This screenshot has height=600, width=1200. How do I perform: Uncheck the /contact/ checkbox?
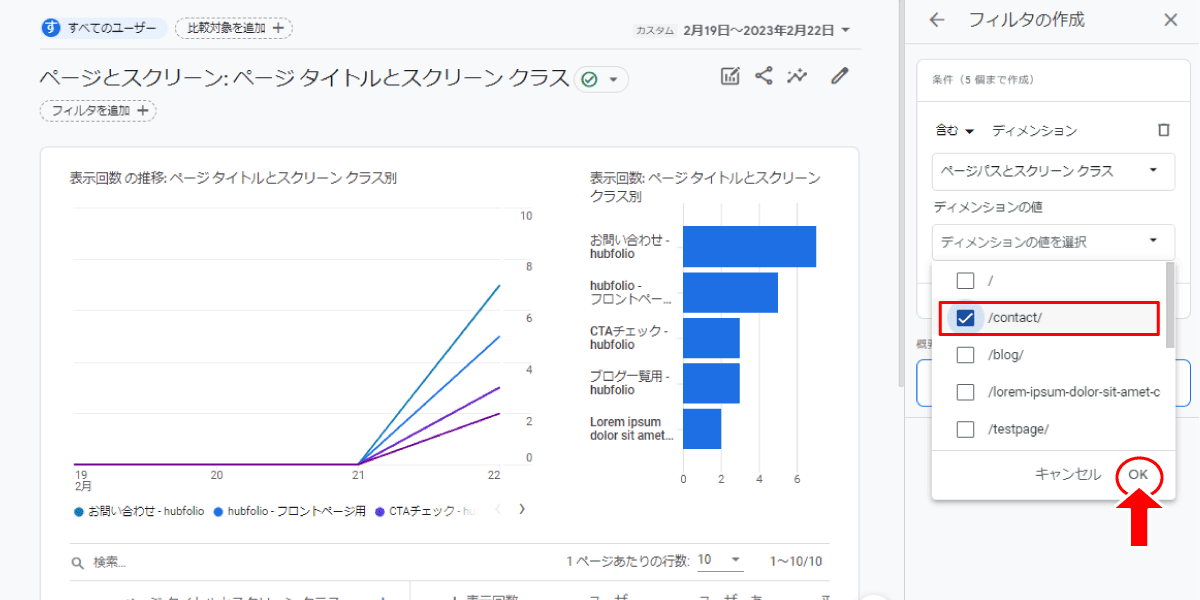(965, 318)
